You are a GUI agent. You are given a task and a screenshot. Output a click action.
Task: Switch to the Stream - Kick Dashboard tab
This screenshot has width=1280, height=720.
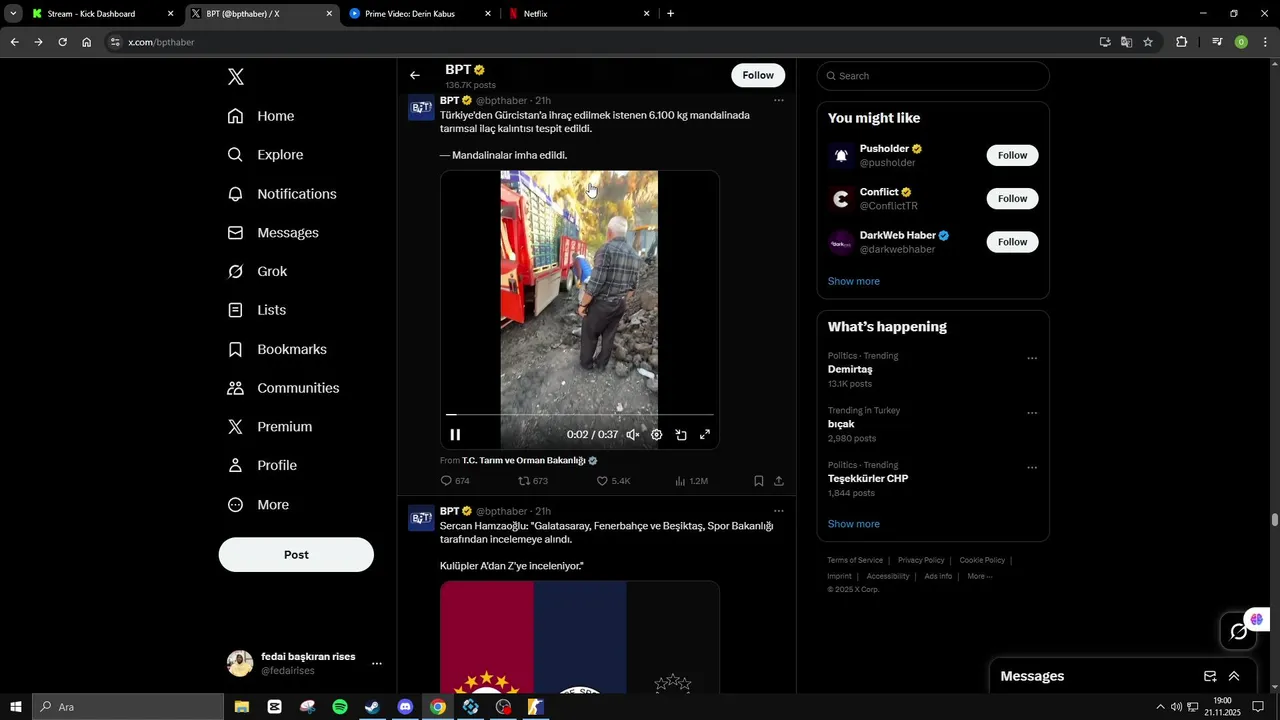[102, 14]
